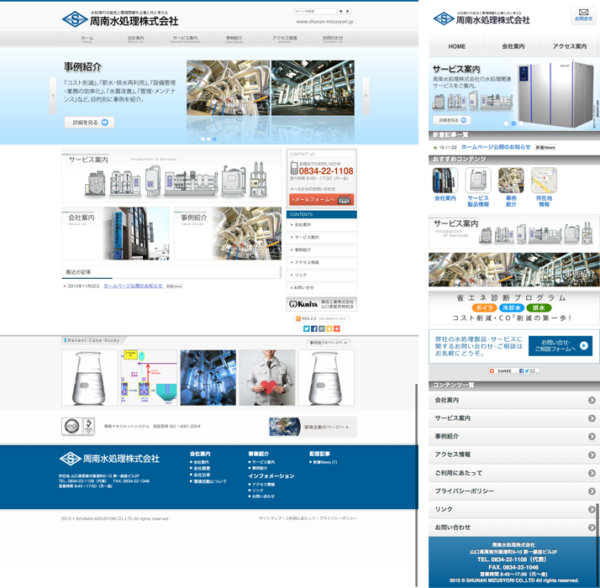600x588 pixels.
Task: Select the mobile HOME tab
Action: tap(457, 46)
